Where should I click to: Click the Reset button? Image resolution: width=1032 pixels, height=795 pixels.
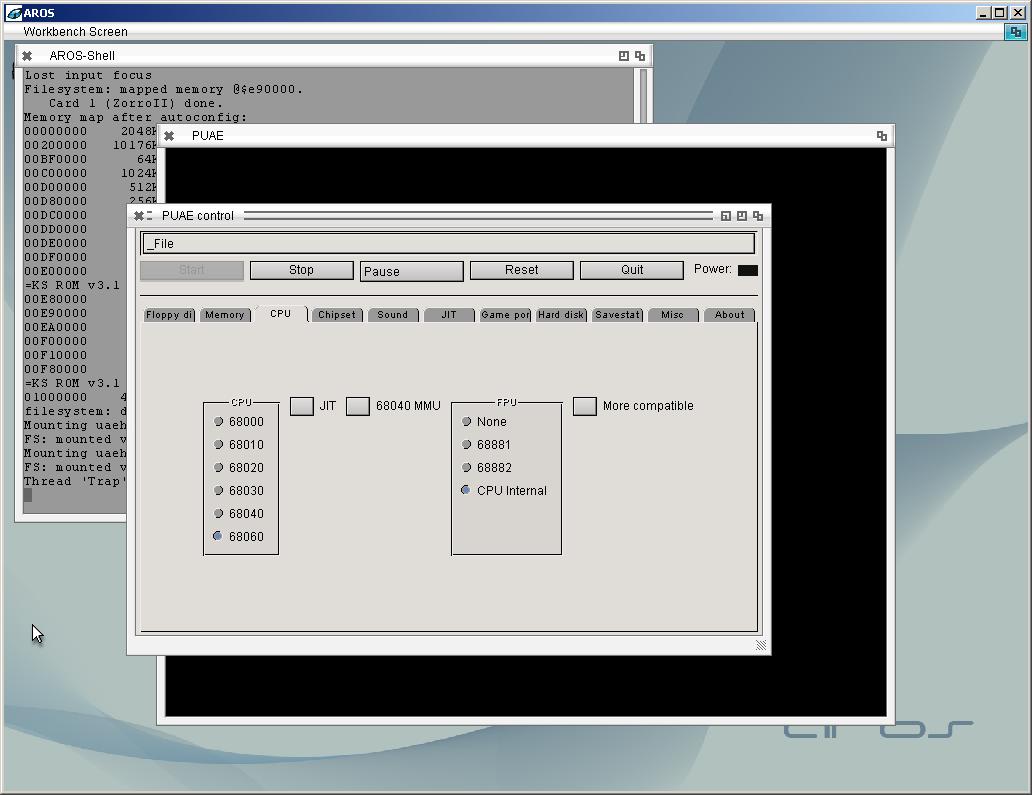521,270
